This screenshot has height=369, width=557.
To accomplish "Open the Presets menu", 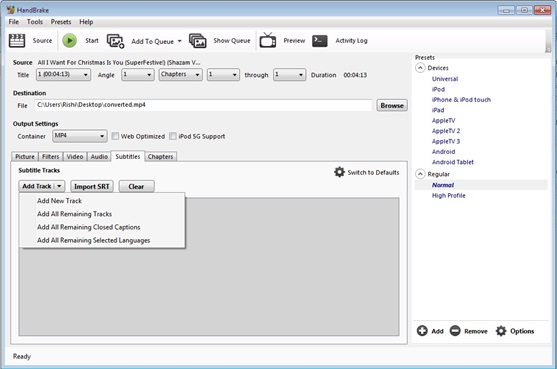I will [x=61, y=22].
